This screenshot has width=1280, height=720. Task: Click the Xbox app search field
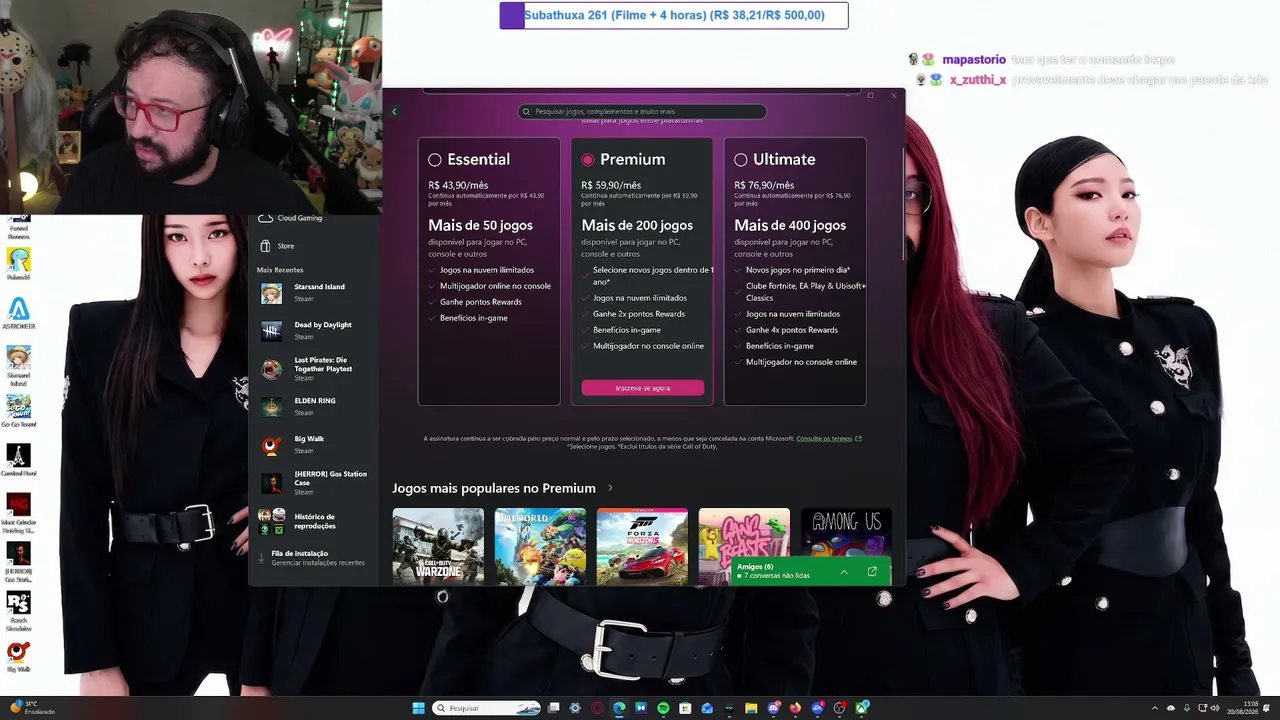(643, 112)
